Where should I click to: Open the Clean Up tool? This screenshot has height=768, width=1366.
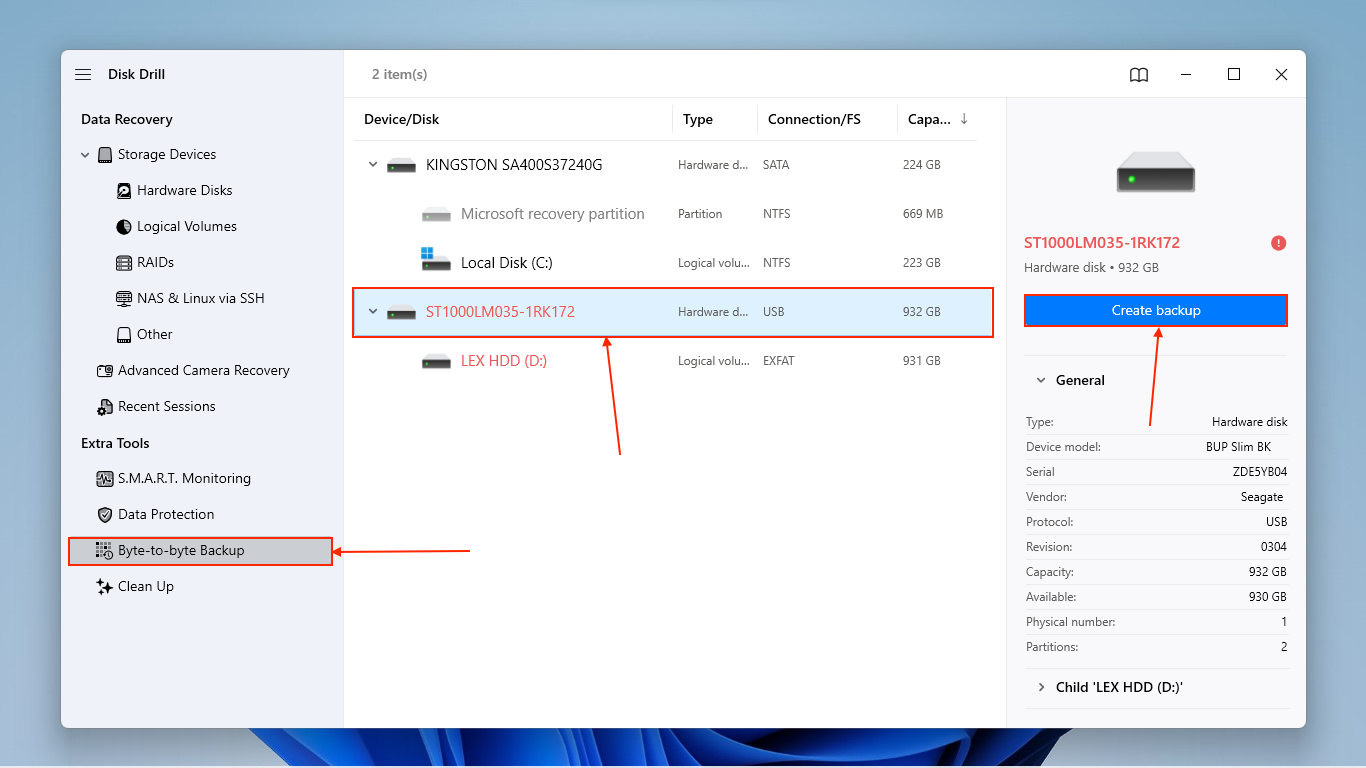(145, 586)
